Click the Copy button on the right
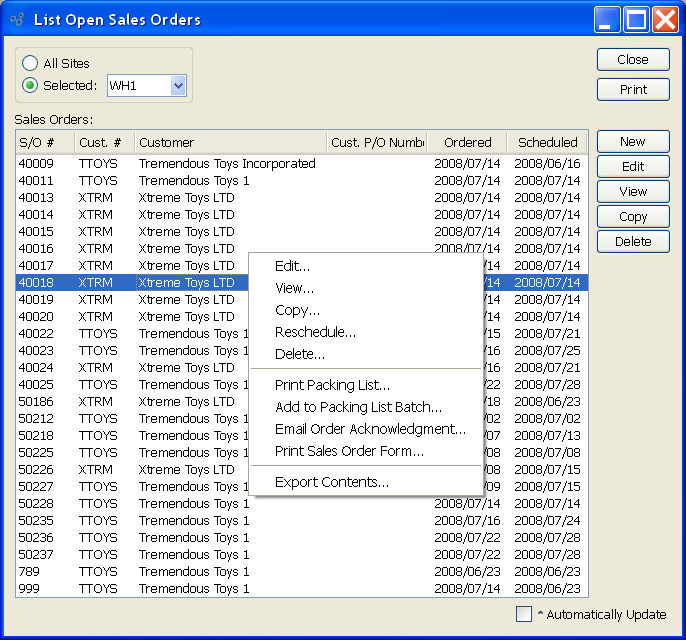The height and width of the screenshot is (640, 686). tap(632, 216)
